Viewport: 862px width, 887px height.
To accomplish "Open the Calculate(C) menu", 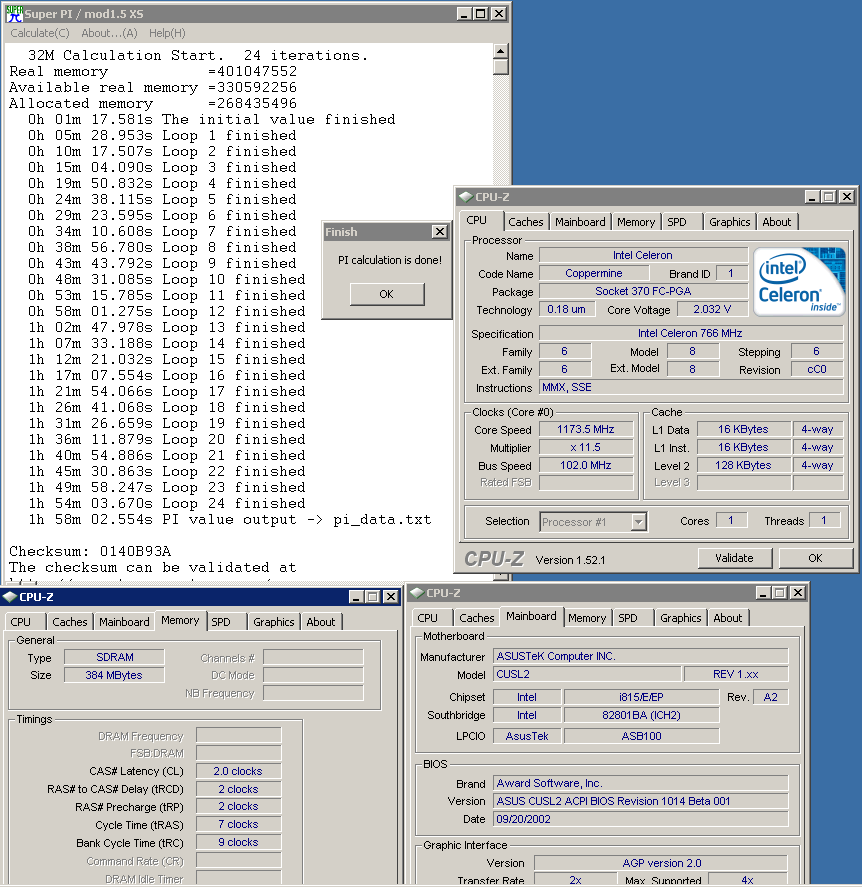I will [40, 33].
